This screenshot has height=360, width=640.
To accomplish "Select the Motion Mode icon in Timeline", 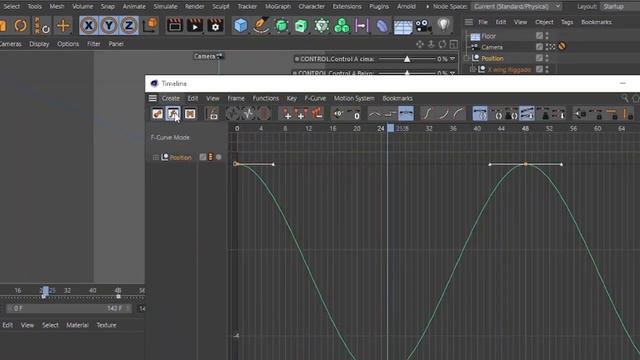I will (x=190, y=114).
